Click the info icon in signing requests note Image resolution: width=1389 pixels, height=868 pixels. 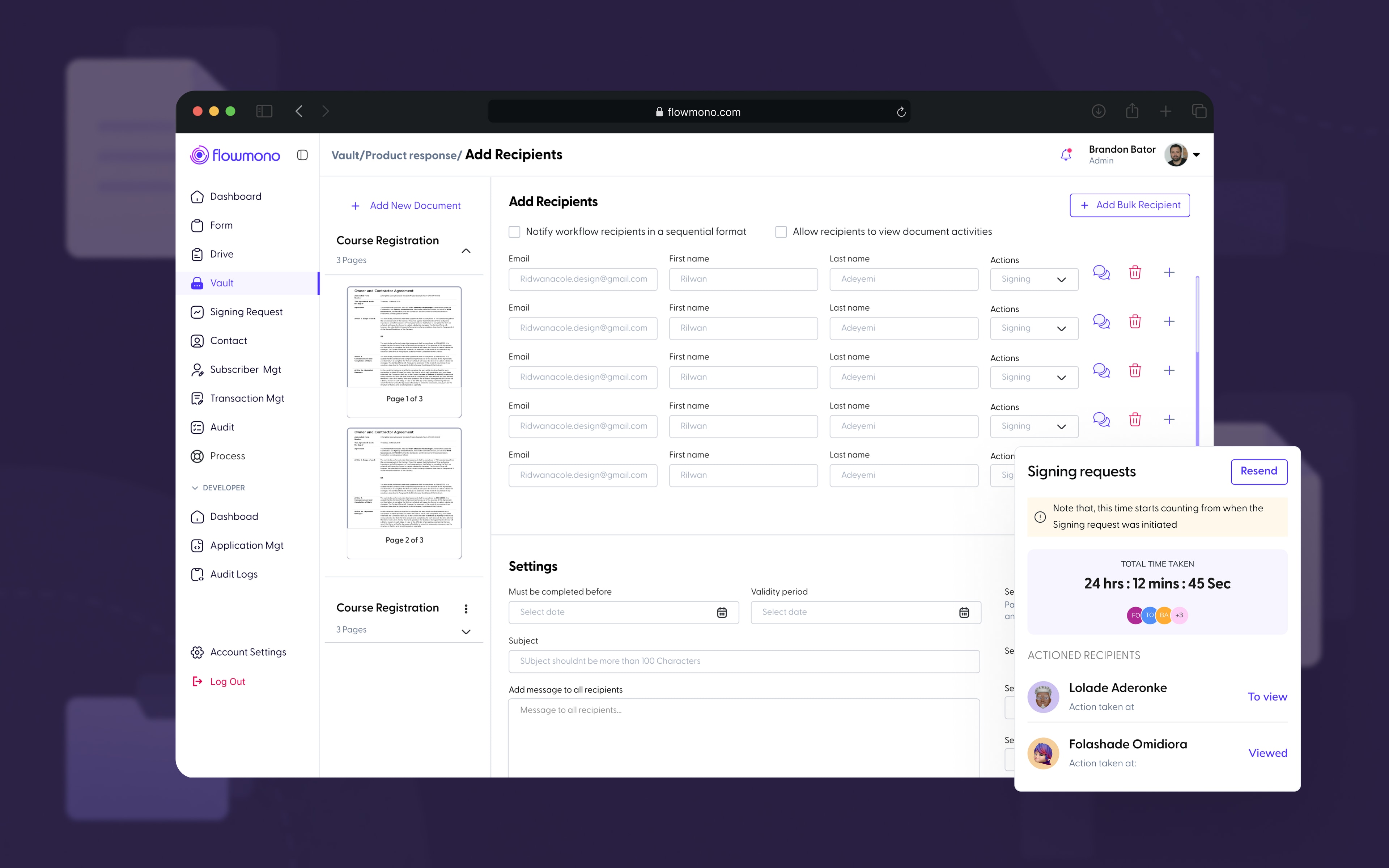click(1040, 517)
